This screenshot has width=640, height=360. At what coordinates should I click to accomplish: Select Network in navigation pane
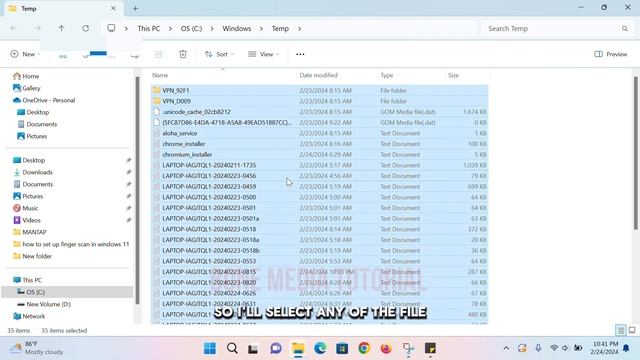click(x=29, y=316)
